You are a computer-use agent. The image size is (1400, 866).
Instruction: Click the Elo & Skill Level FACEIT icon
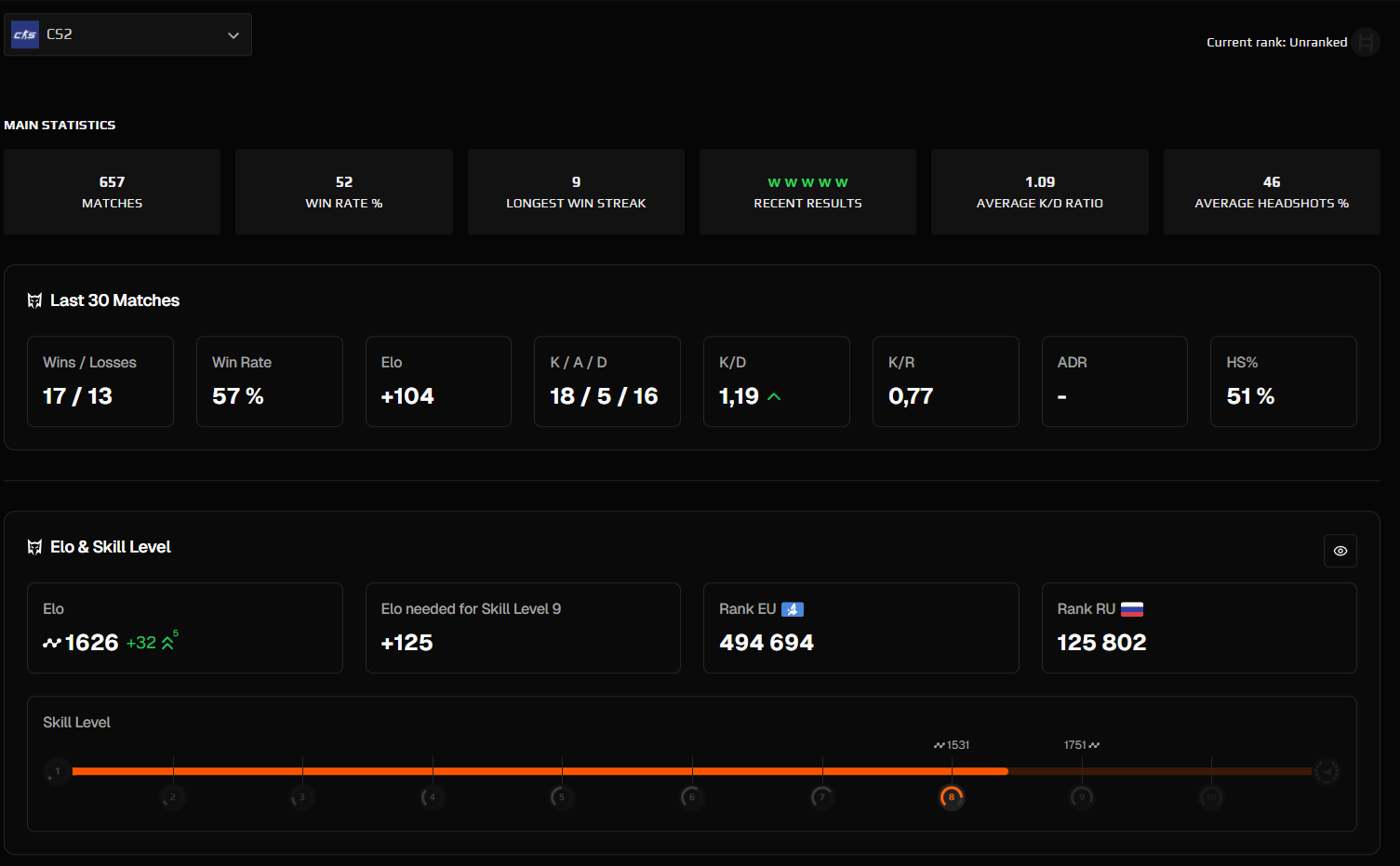click(34, 547)
